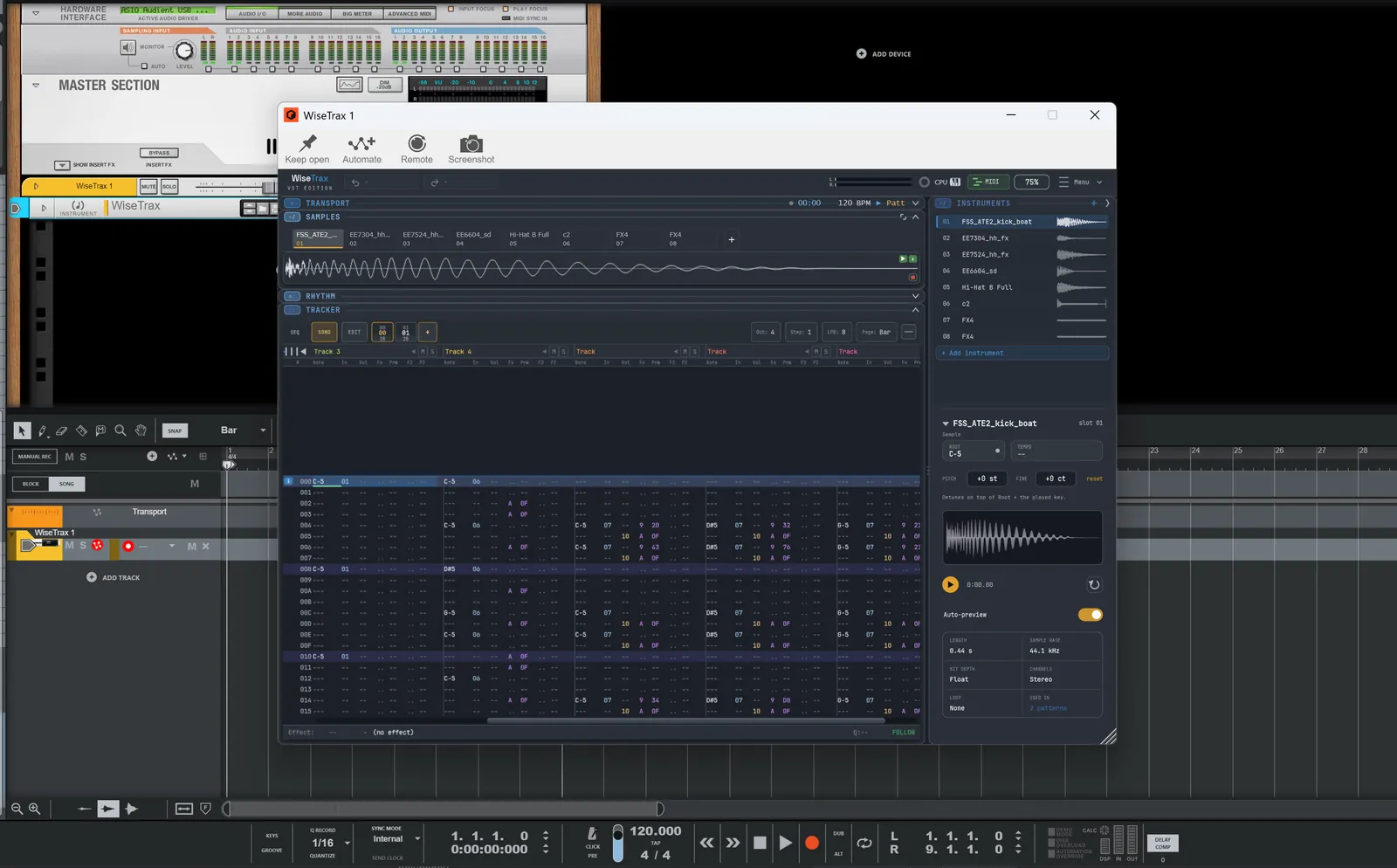Select the arrow selection tool in the sequencer
1397x868 pixels.
pyautogui.click(x=22, y=431)
